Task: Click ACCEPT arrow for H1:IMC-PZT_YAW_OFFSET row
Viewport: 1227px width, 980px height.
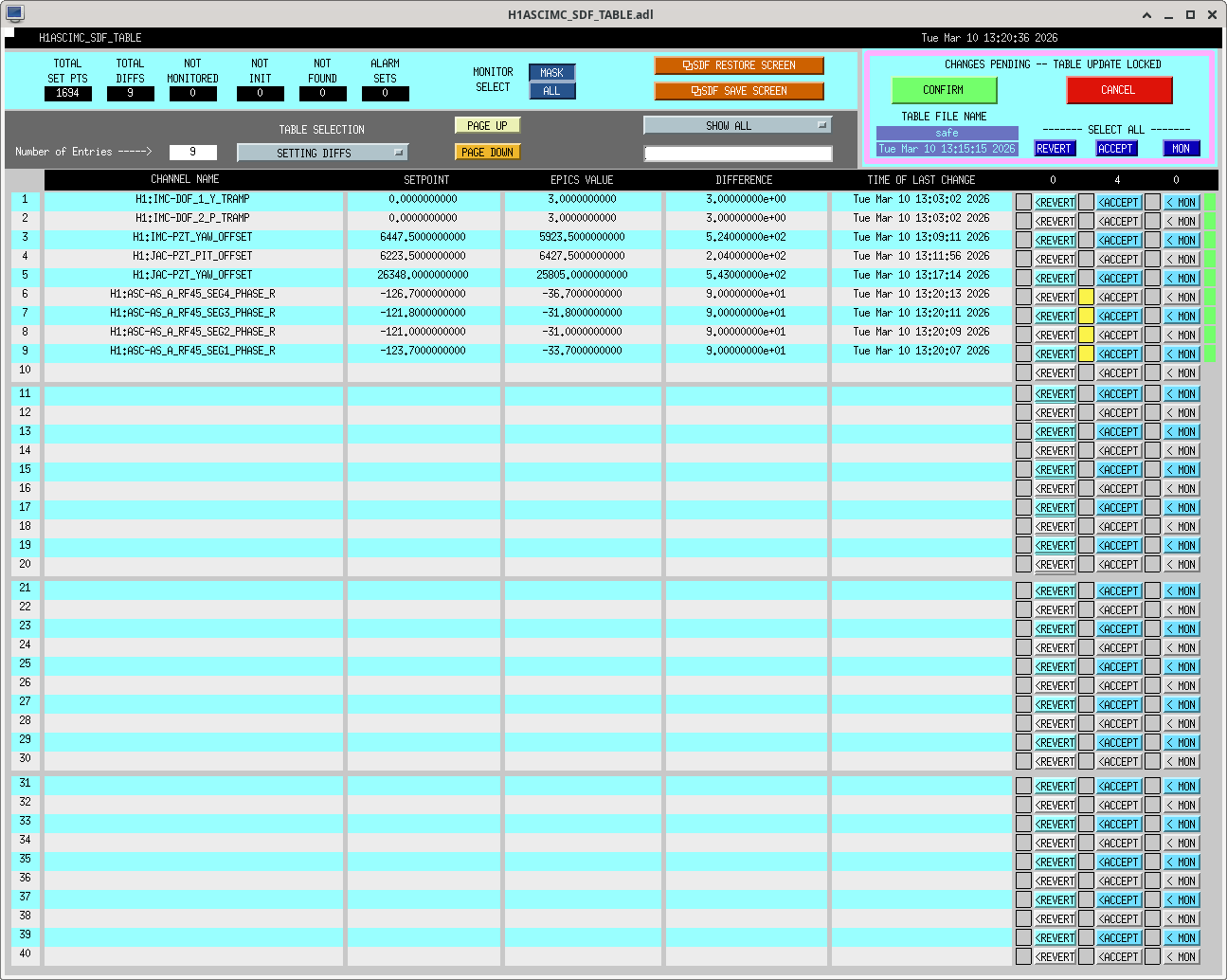Action: point(1119,240)
